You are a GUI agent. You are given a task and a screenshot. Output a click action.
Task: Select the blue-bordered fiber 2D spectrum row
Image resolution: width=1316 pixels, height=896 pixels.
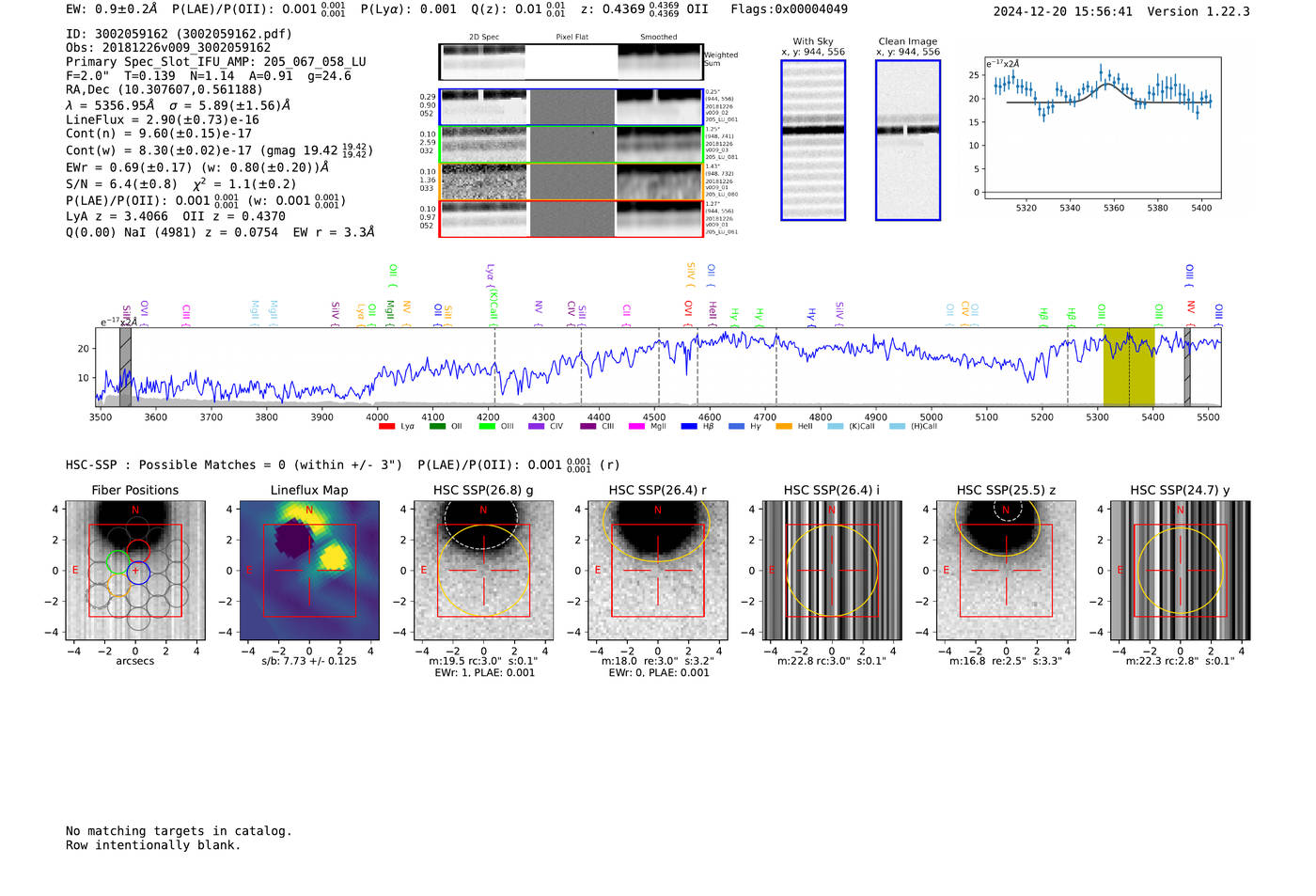pyautogui.click(x=571, y=107)
